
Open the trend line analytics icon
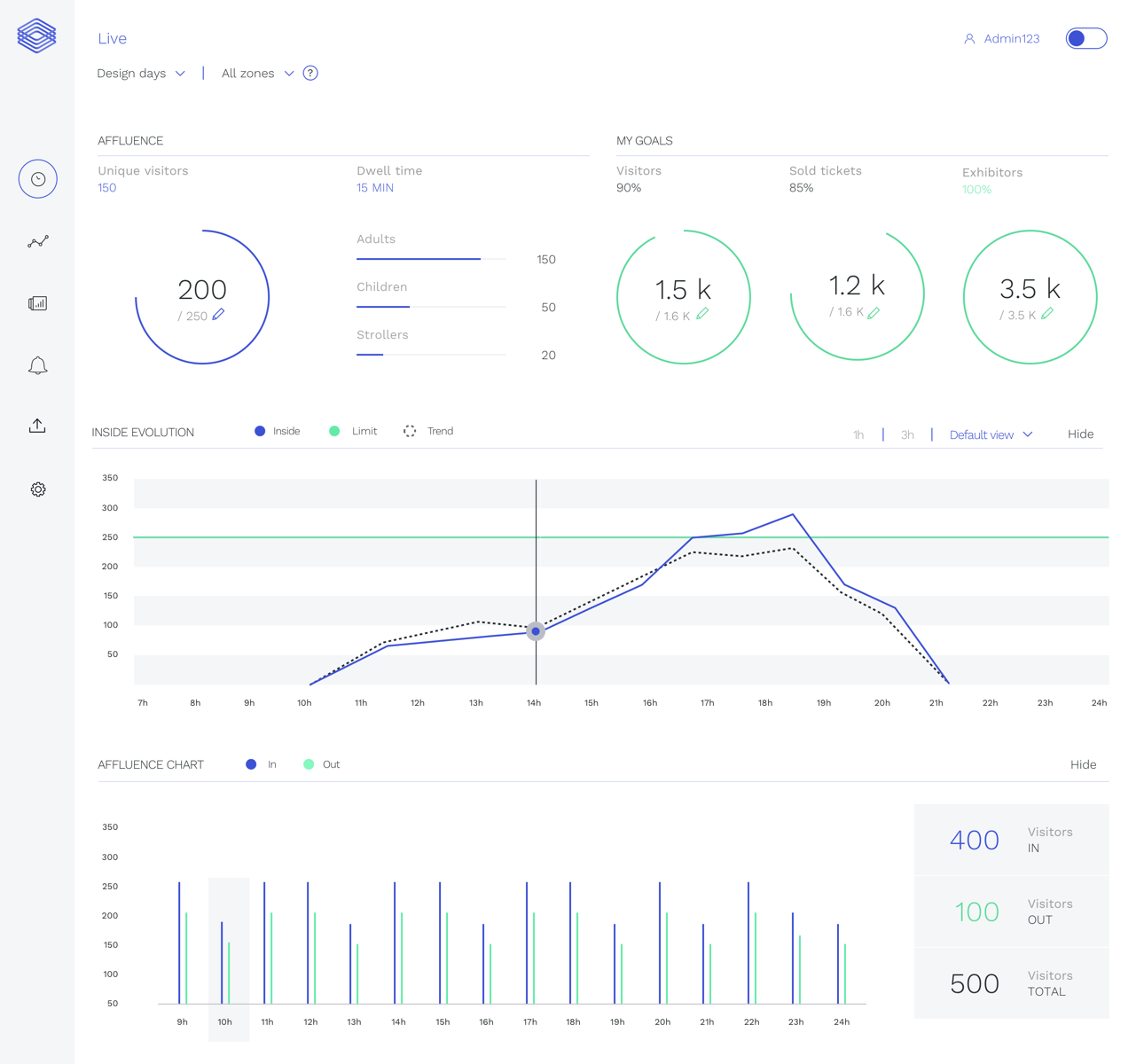[38, 241]
